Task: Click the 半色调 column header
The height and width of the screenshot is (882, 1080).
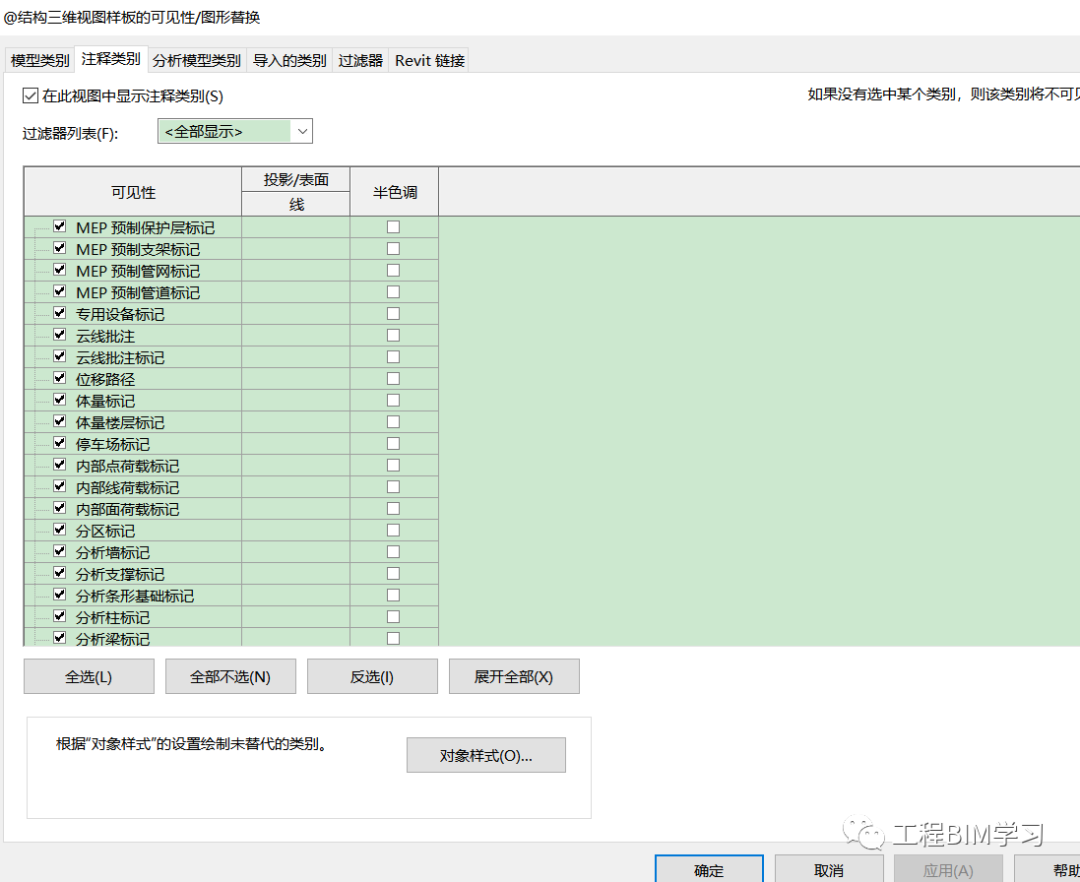Action: point(395,192)
